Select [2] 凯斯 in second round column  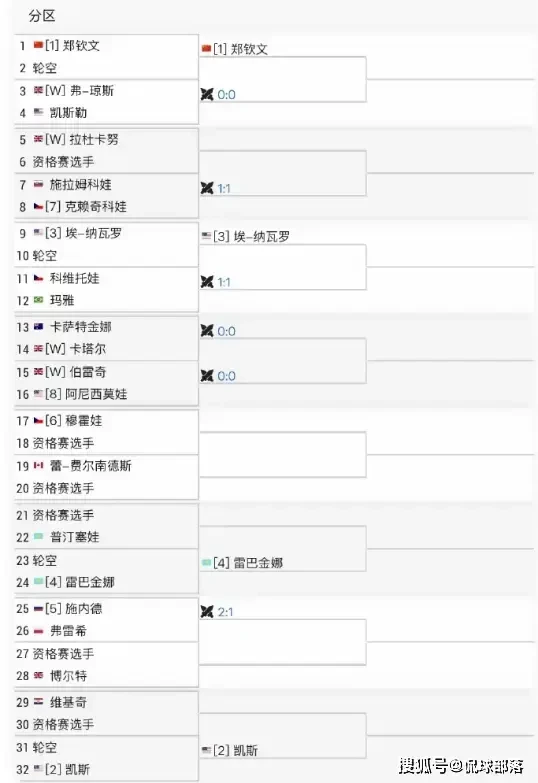point(235,750)
